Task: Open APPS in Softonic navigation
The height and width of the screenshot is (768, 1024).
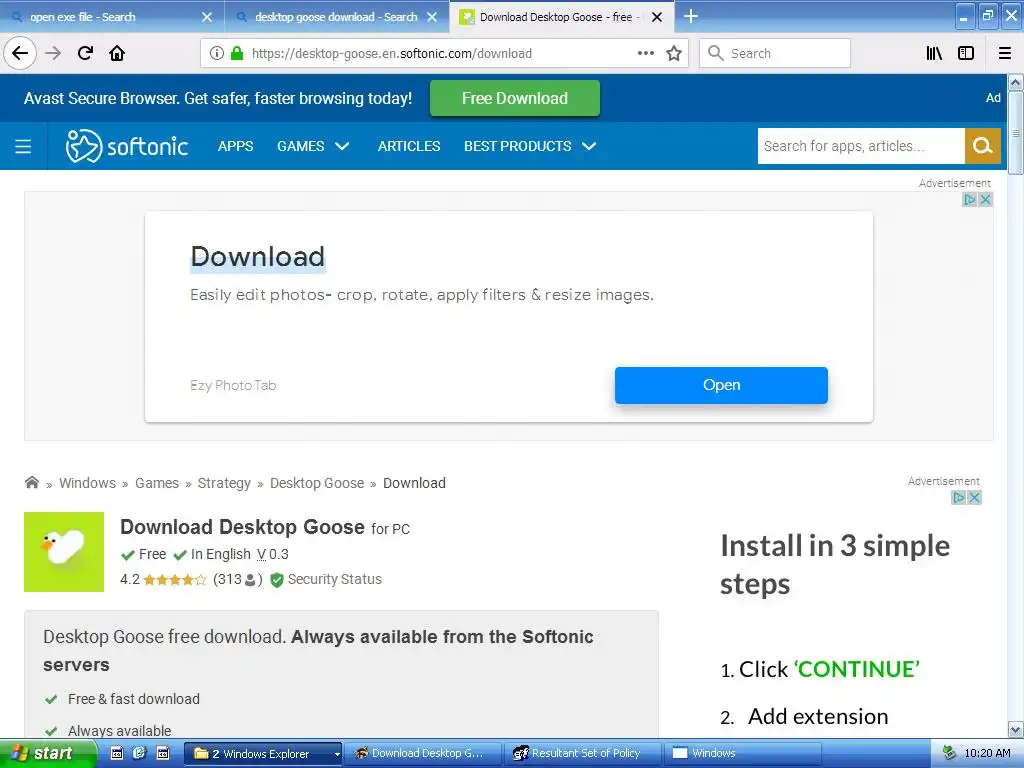Action: pyautogui.click(x=235, y=146)
